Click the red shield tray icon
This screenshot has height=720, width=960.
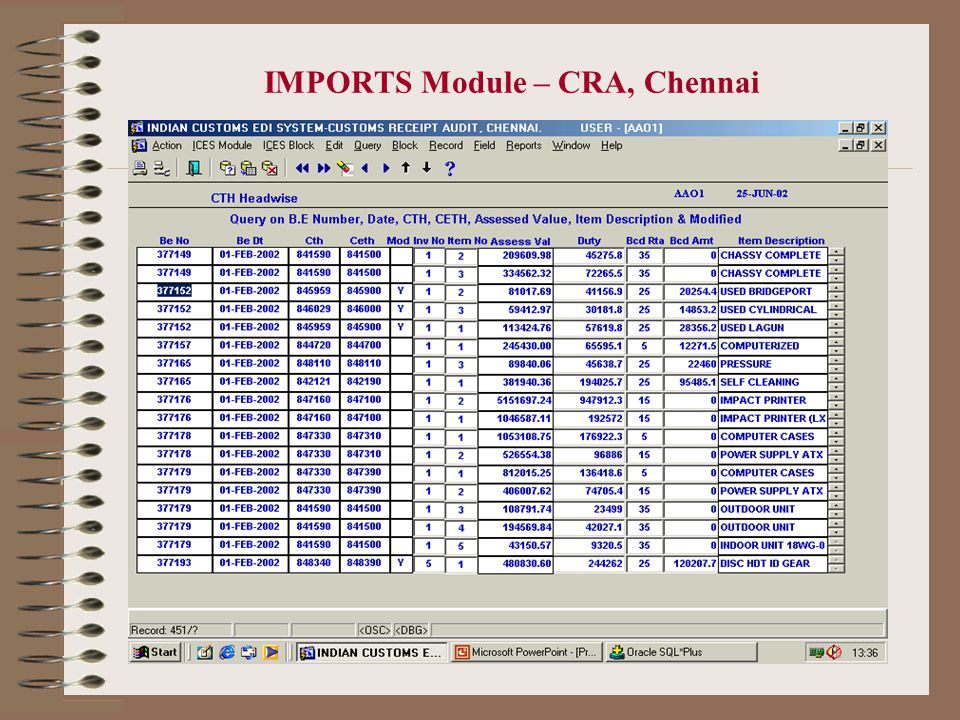pos(834,653)
